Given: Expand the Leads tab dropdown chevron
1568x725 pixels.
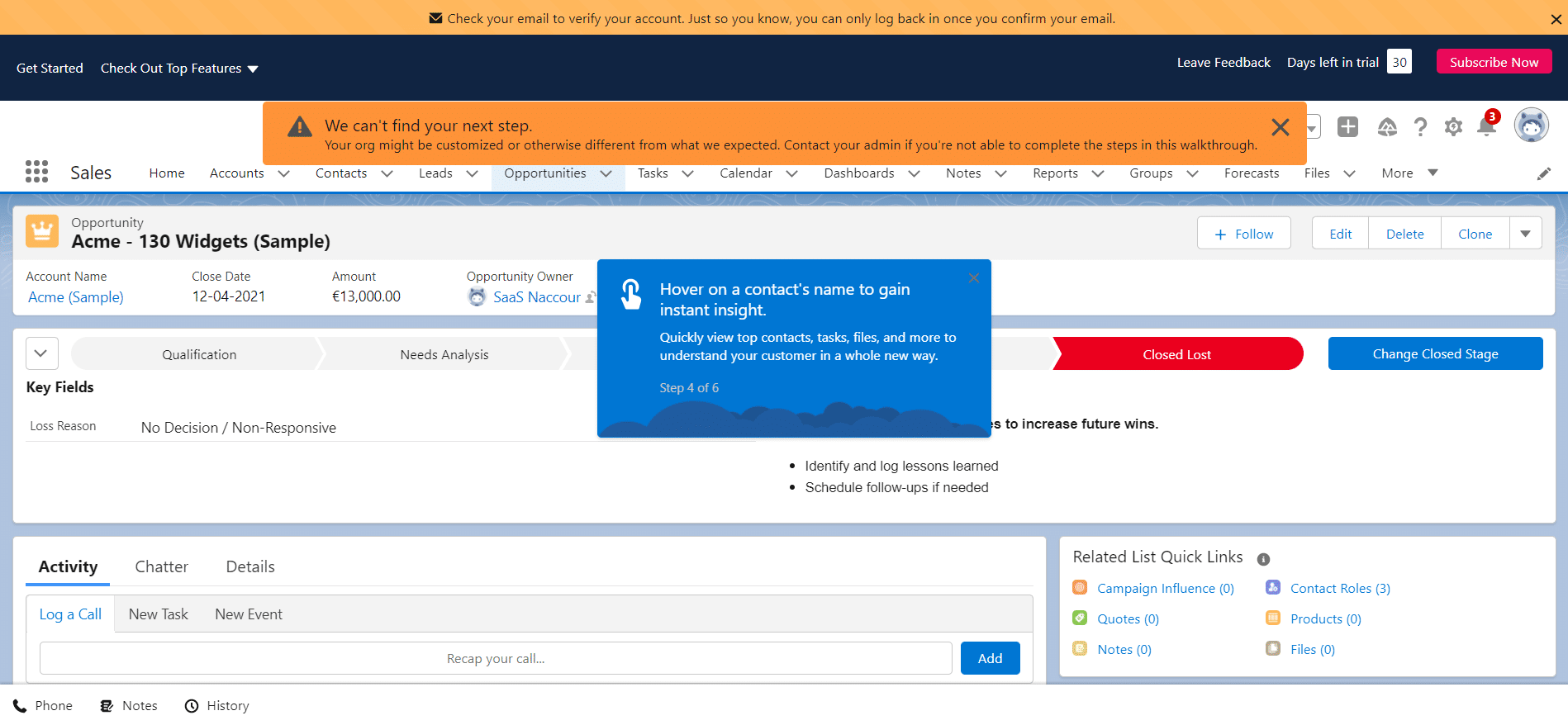Looking at the screenshot, I should pyautogui.click(x=472, y=173).
